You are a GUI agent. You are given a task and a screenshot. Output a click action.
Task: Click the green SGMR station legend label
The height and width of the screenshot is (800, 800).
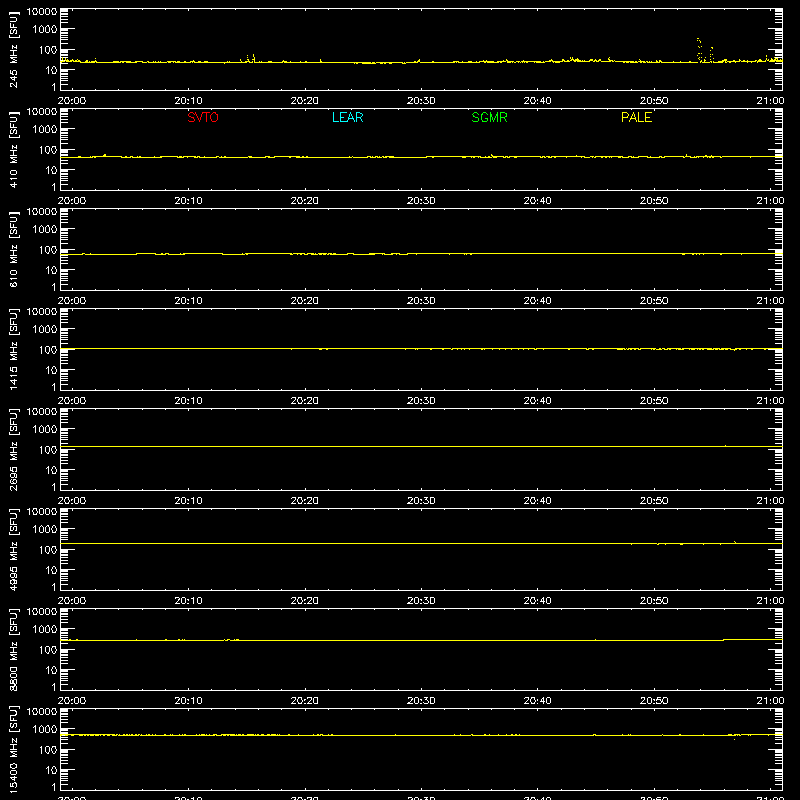[x=489, y=117]
